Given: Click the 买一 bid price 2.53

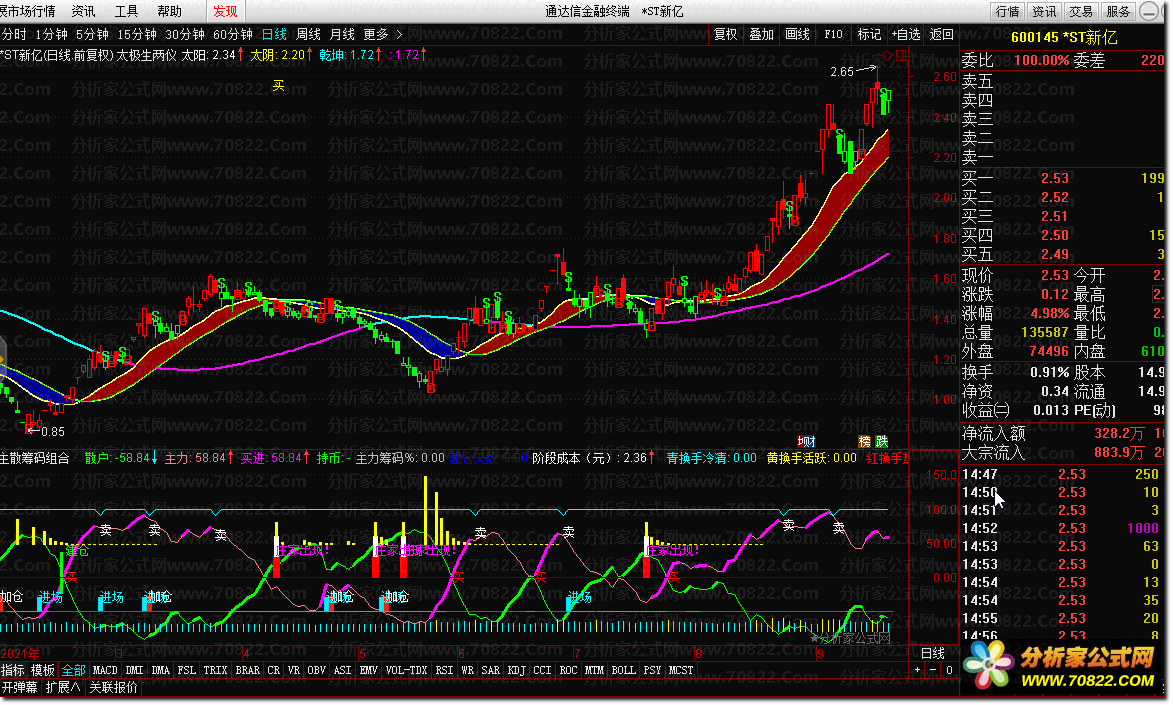Looking at the screenshot, I should 1055,178.
